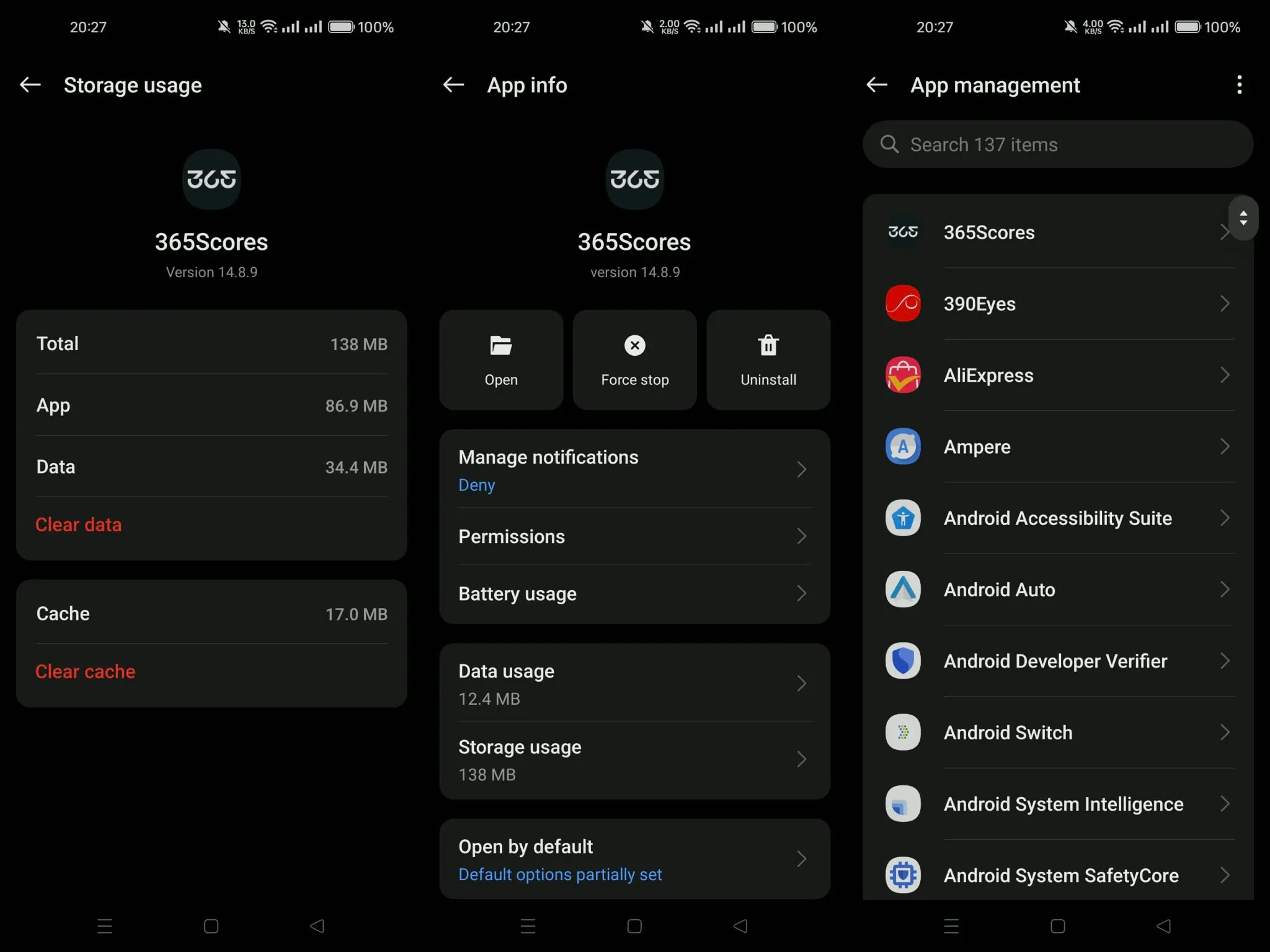
Task: Clear cache for 365Scores
Action: [86, 672]
